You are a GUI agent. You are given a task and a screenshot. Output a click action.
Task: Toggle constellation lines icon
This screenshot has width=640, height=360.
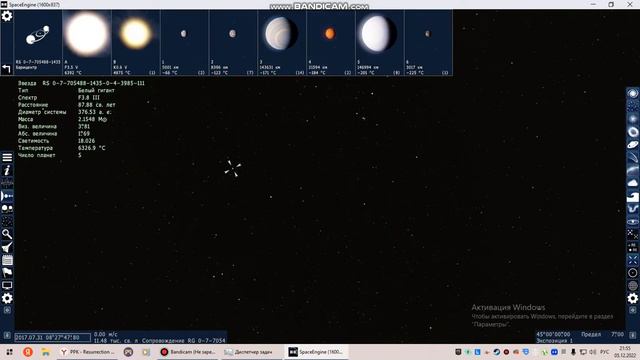point(633,234)
